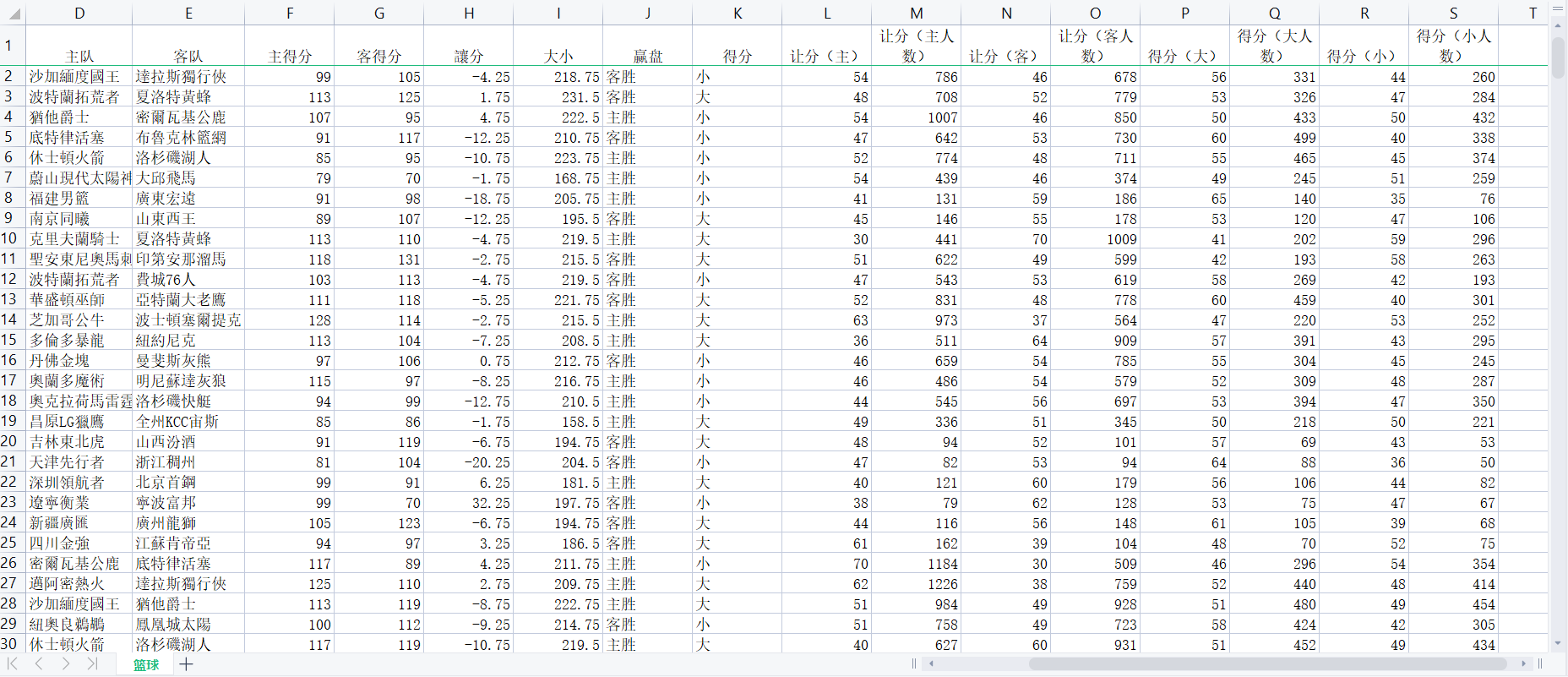This screenshot has height=677, width=1568.
Task: Click the horizontal scrollbar left arrow
Action: tap(931, 664)
